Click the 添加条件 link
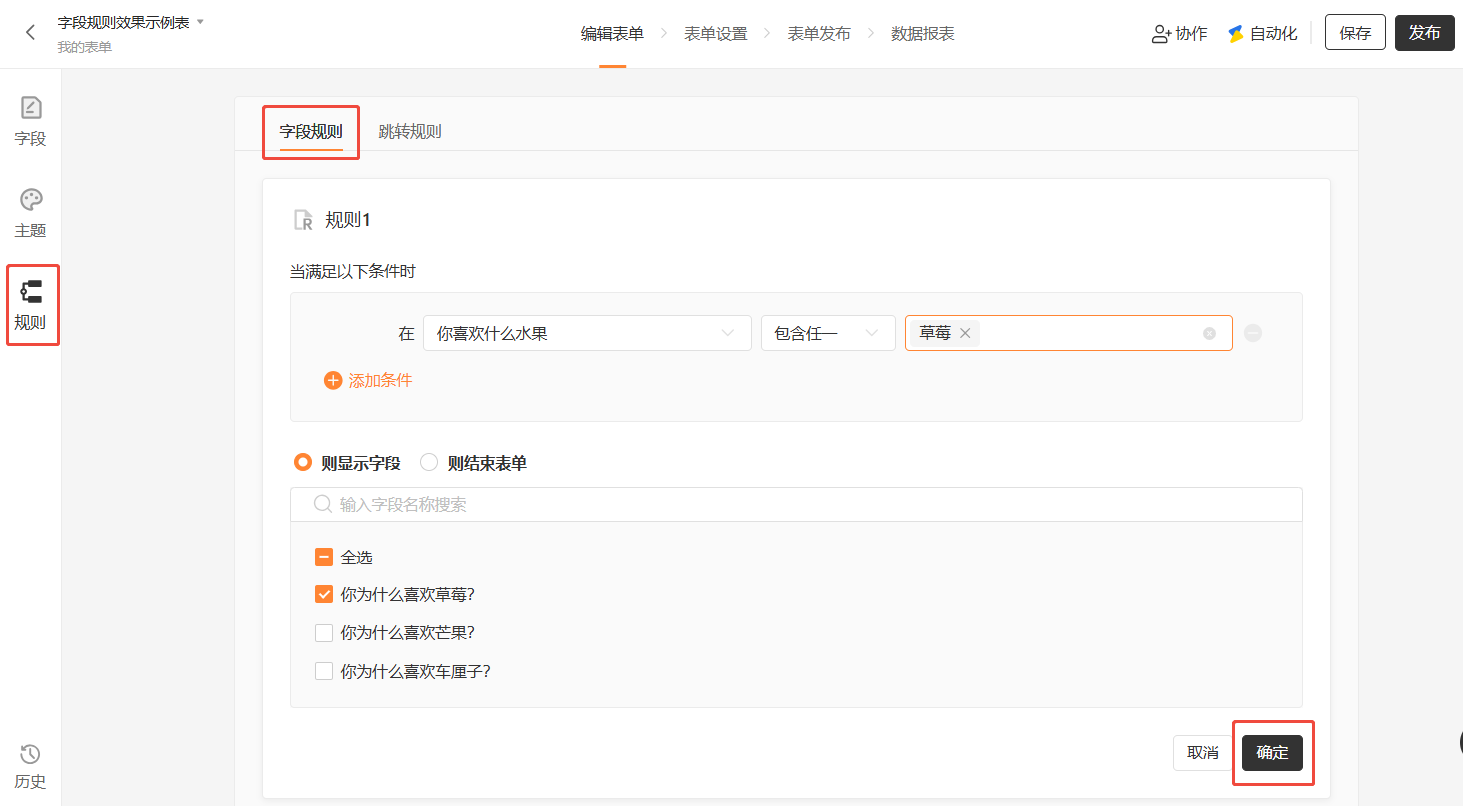Viewport: 1463px width, 806px height. coord(368,380)
